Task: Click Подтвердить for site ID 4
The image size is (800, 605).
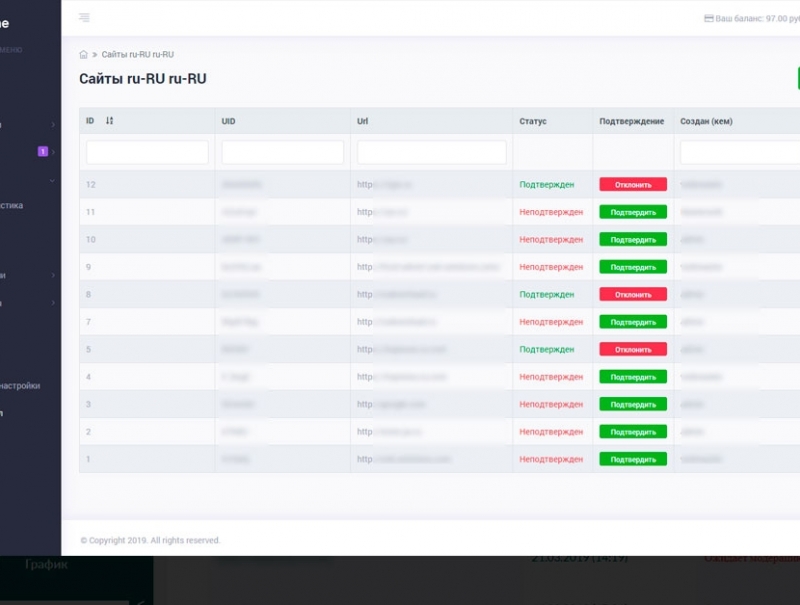Action: (x=633, y=377)
